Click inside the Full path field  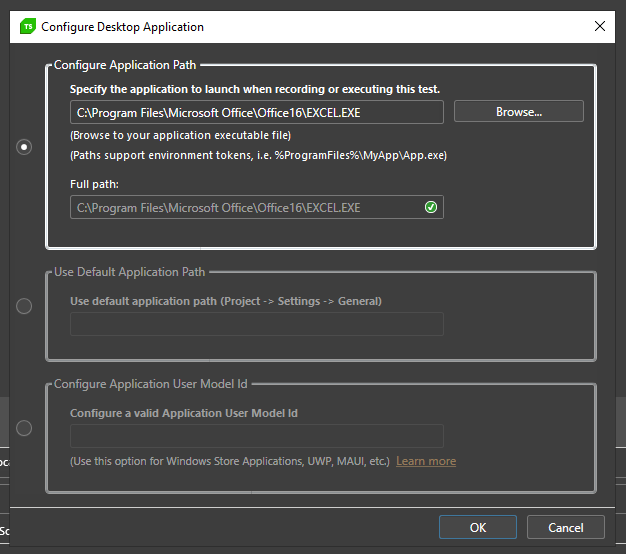pos(245,208)
